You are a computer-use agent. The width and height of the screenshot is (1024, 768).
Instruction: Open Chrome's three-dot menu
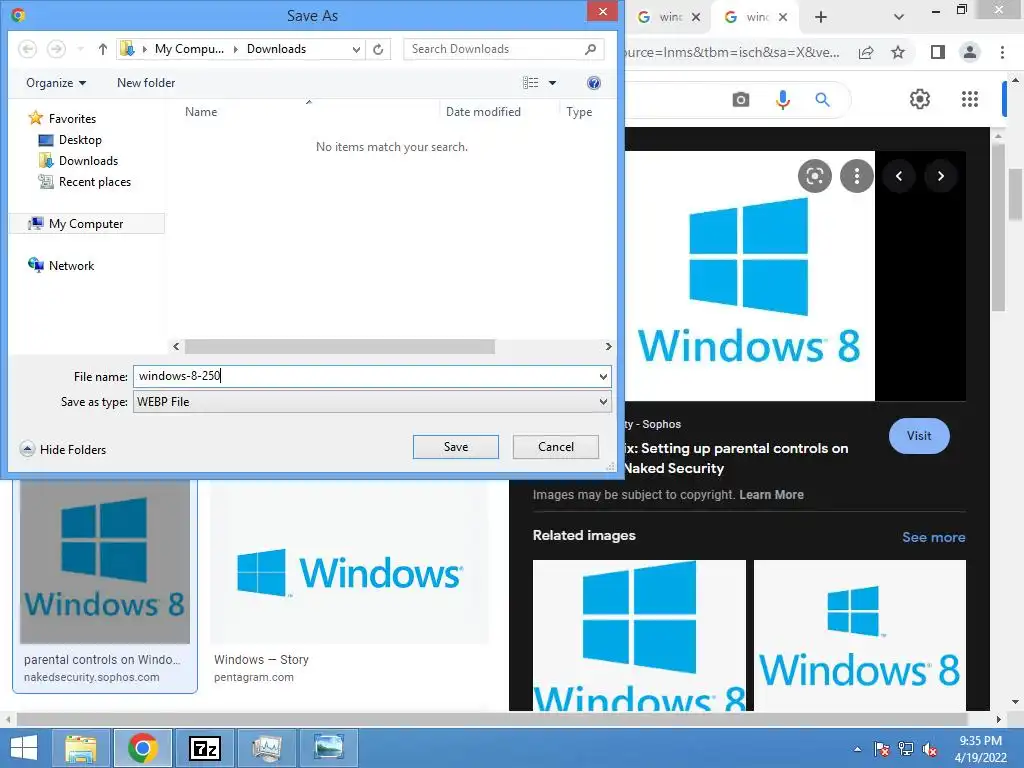(1002, 52)
